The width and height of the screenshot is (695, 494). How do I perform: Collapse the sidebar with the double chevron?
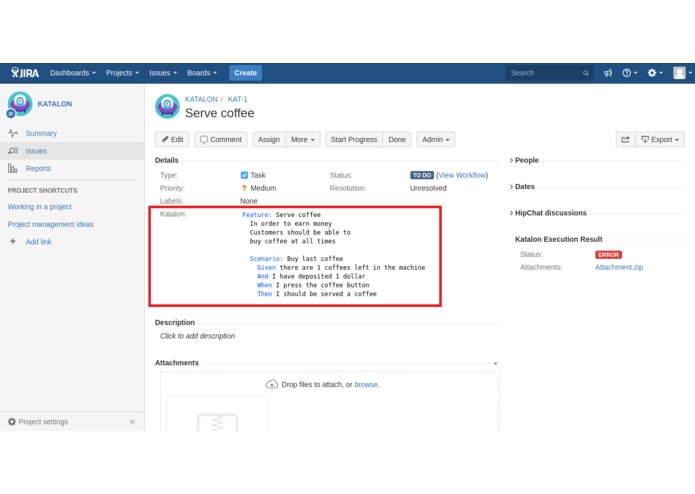[x=132, y=422]
